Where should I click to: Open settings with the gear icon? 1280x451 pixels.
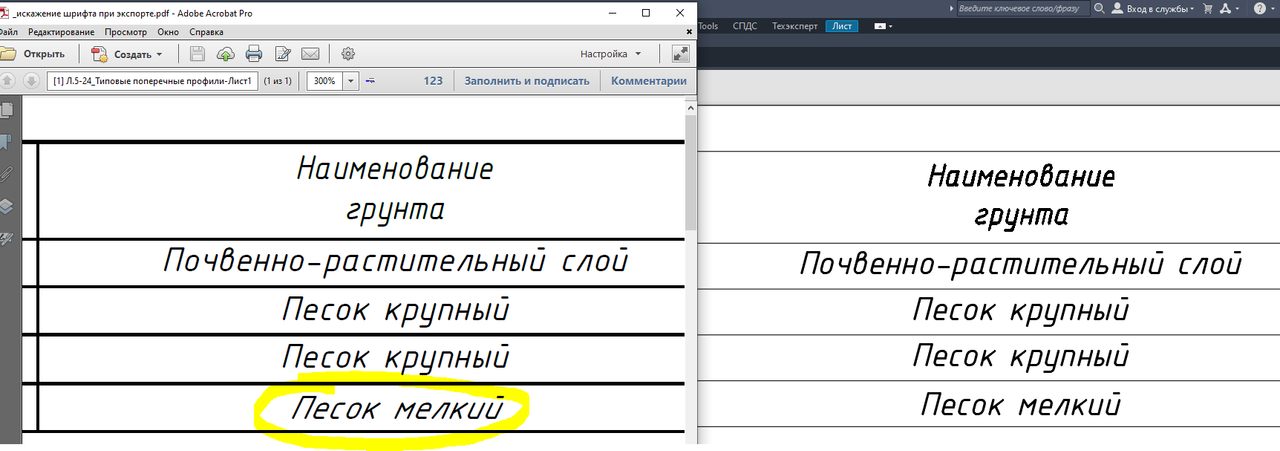(x=348, y=54)
